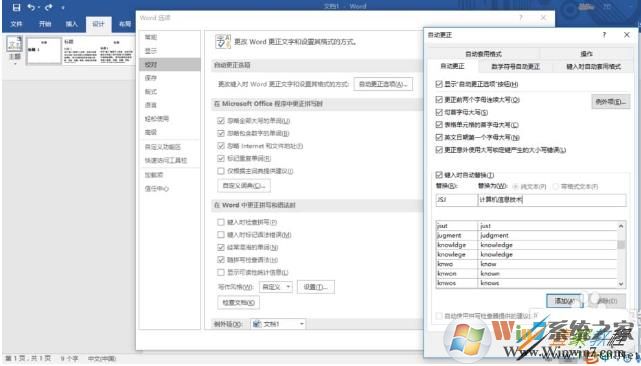Click the 例外项(E)... button in AutoCorrect
The height and width of the screenshot is (366, 641).
[610, 102]
